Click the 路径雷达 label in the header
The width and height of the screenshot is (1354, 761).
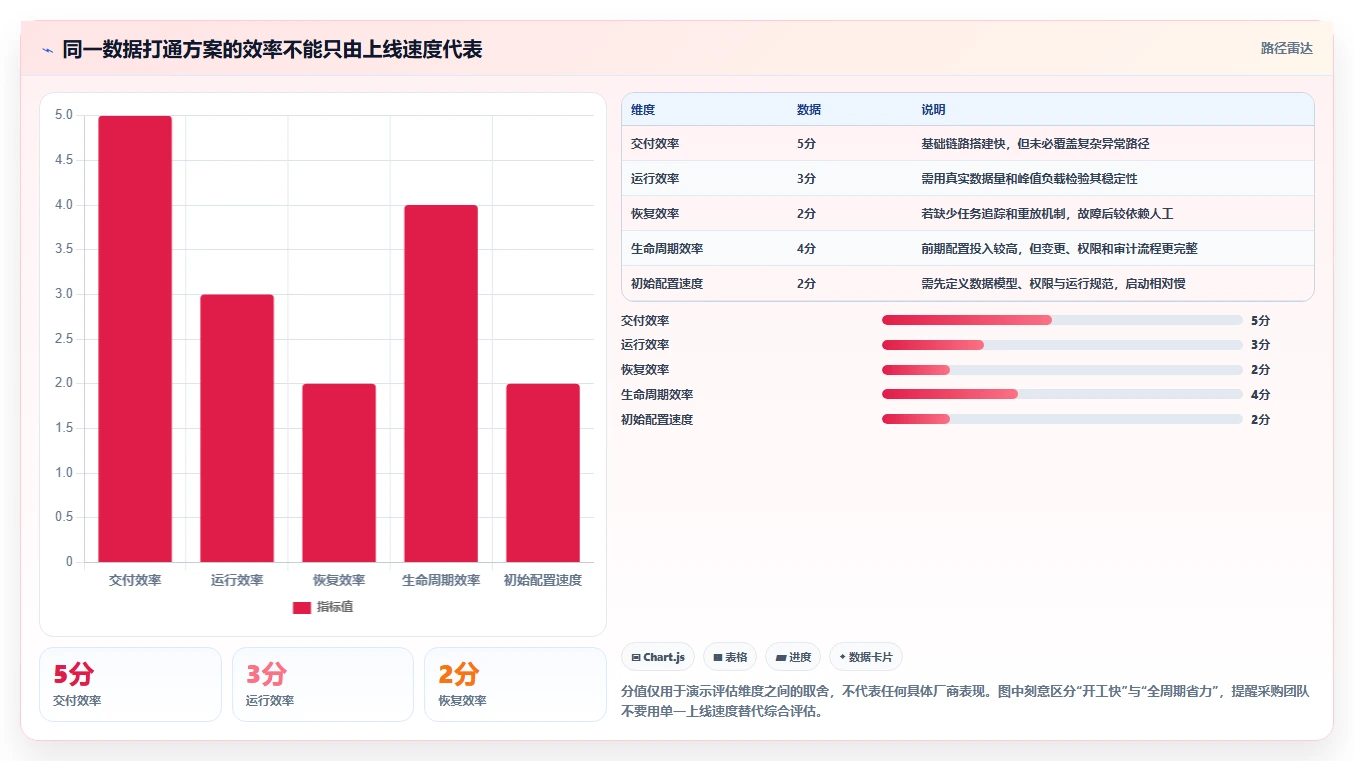[x=1286, y=48]
